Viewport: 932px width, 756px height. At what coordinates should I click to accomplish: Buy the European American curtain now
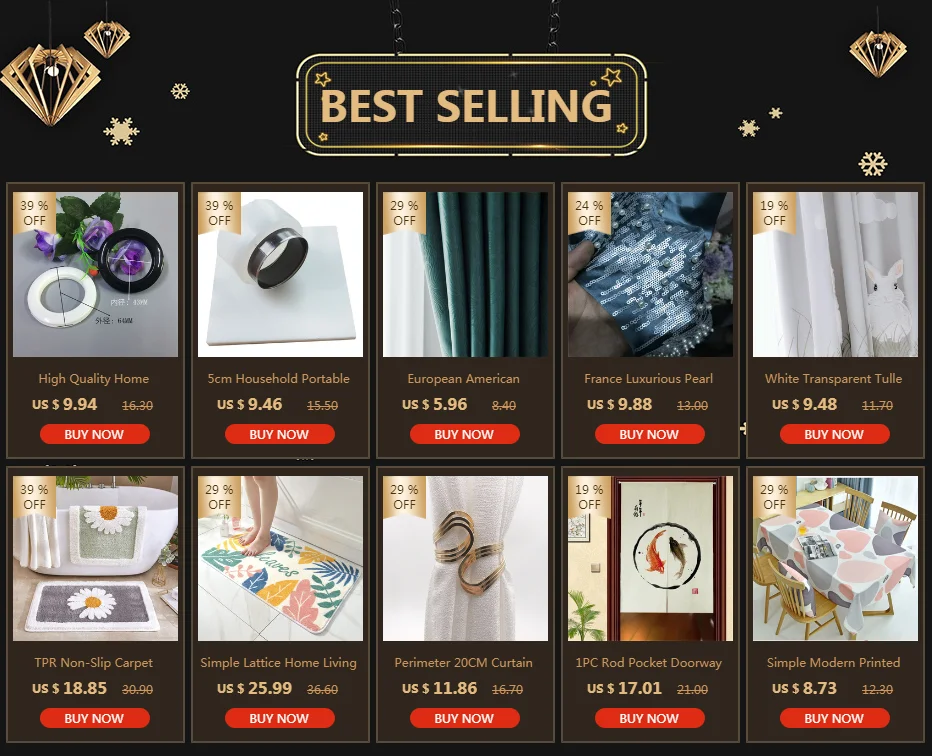click(x=464, y=434)
